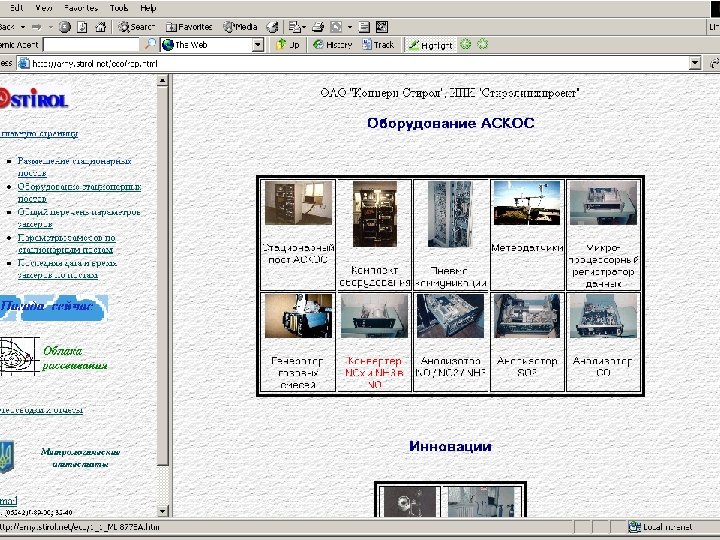Click the page icon in the address bar
Screen dimensions: 720x540
click(x=23, y=63)
